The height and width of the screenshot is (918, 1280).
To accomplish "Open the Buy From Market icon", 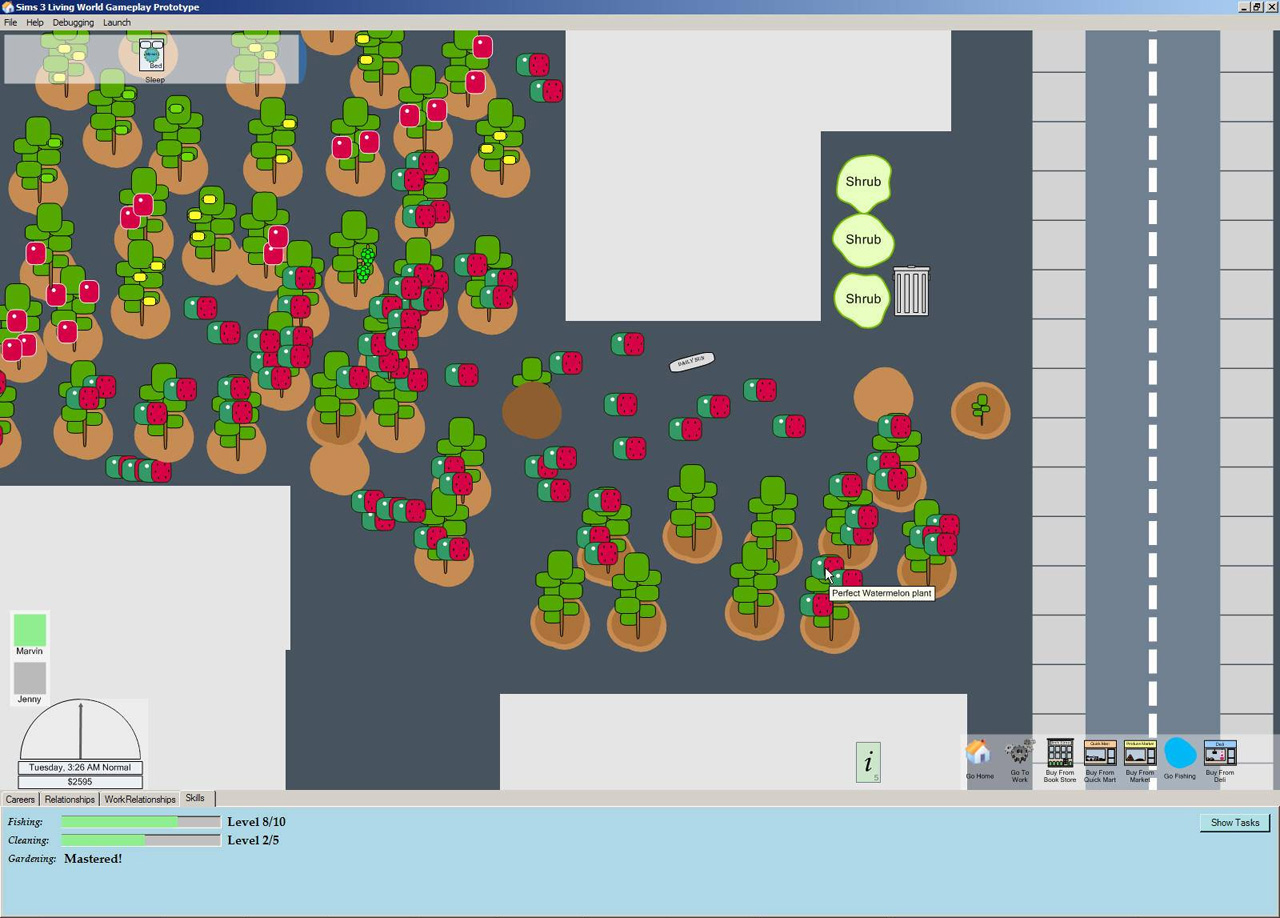I will 1140,752.
